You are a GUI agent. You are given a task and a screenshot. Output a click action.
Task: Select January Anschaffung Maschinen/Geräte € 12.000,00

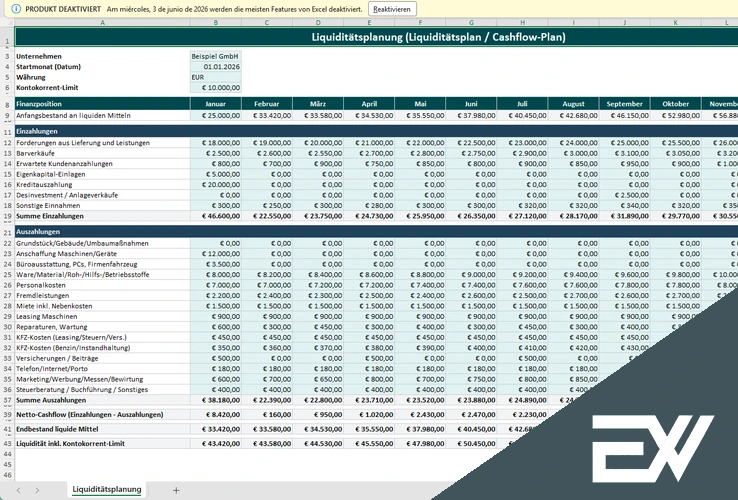216,254
